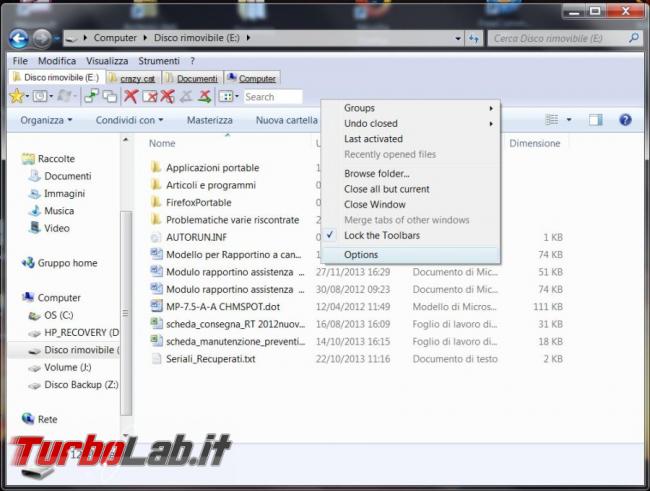Click the Forward navigation arrow button
The height and width of the screenshot is (491, 650).
tap(42, 39)
